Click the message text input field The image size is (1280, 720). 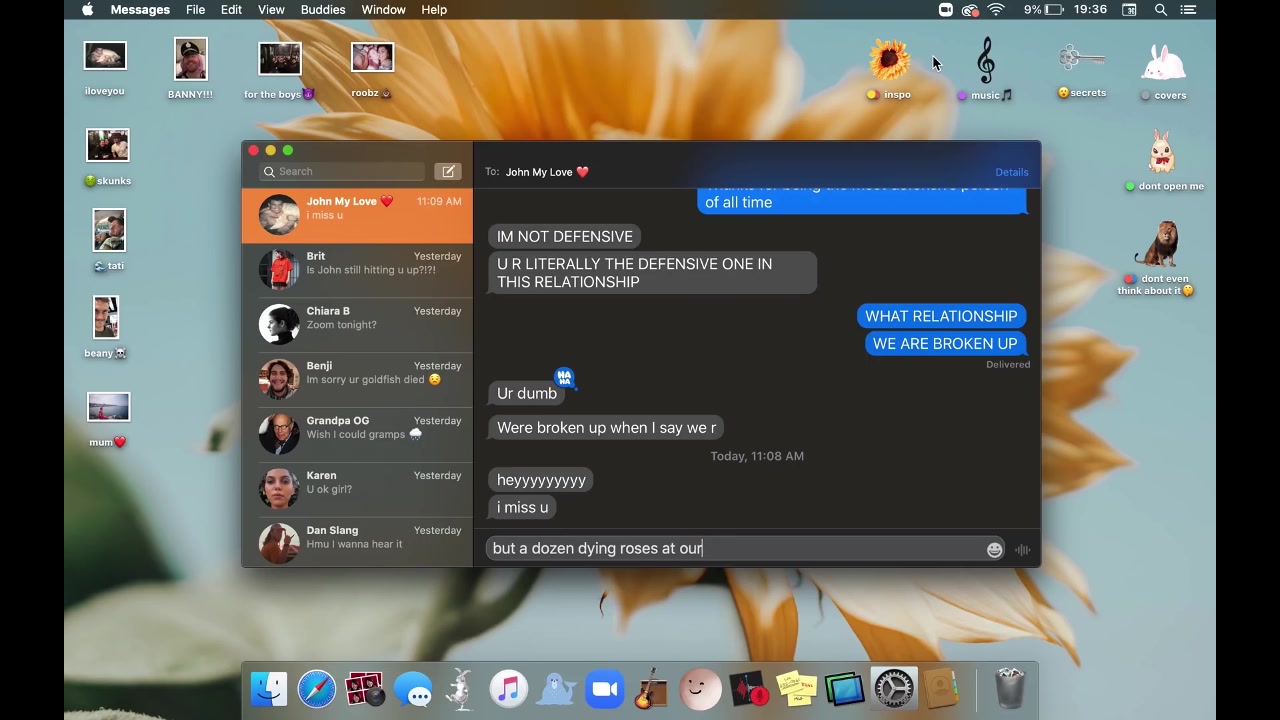tap(735, 549)
